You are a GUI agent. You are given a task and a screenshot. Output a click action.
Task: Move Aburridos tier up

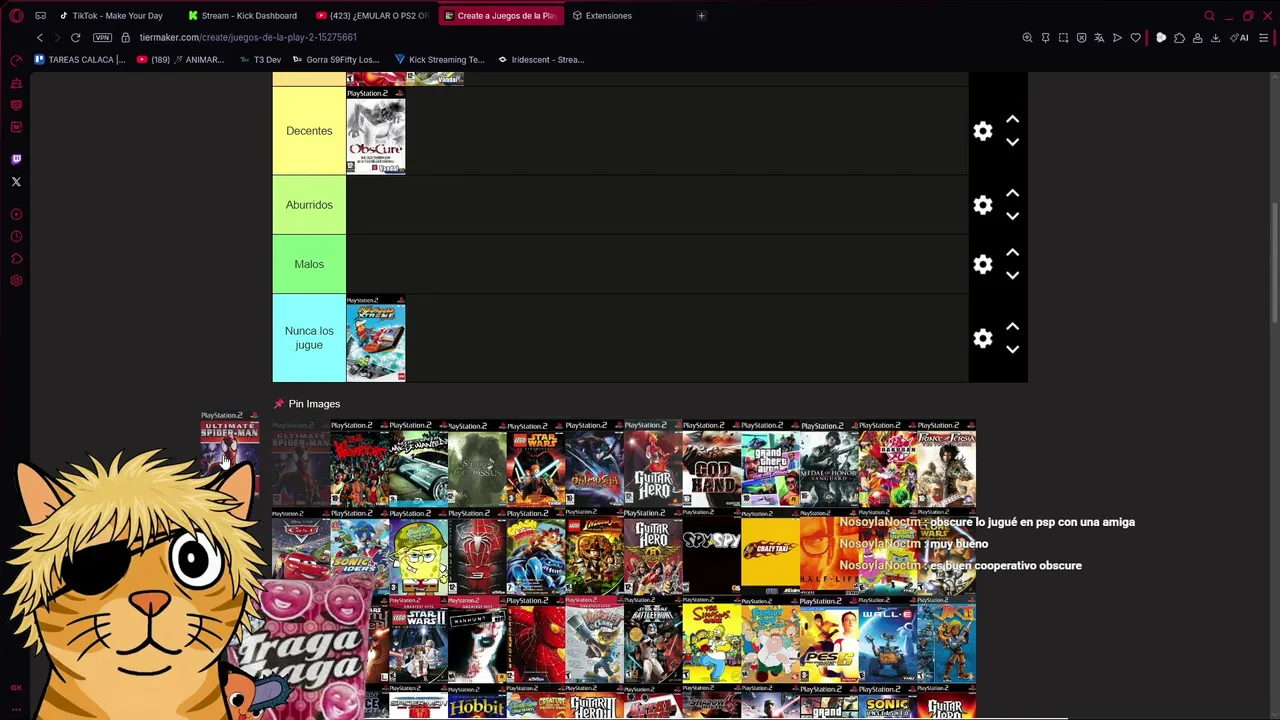[x=1012, y=194]
